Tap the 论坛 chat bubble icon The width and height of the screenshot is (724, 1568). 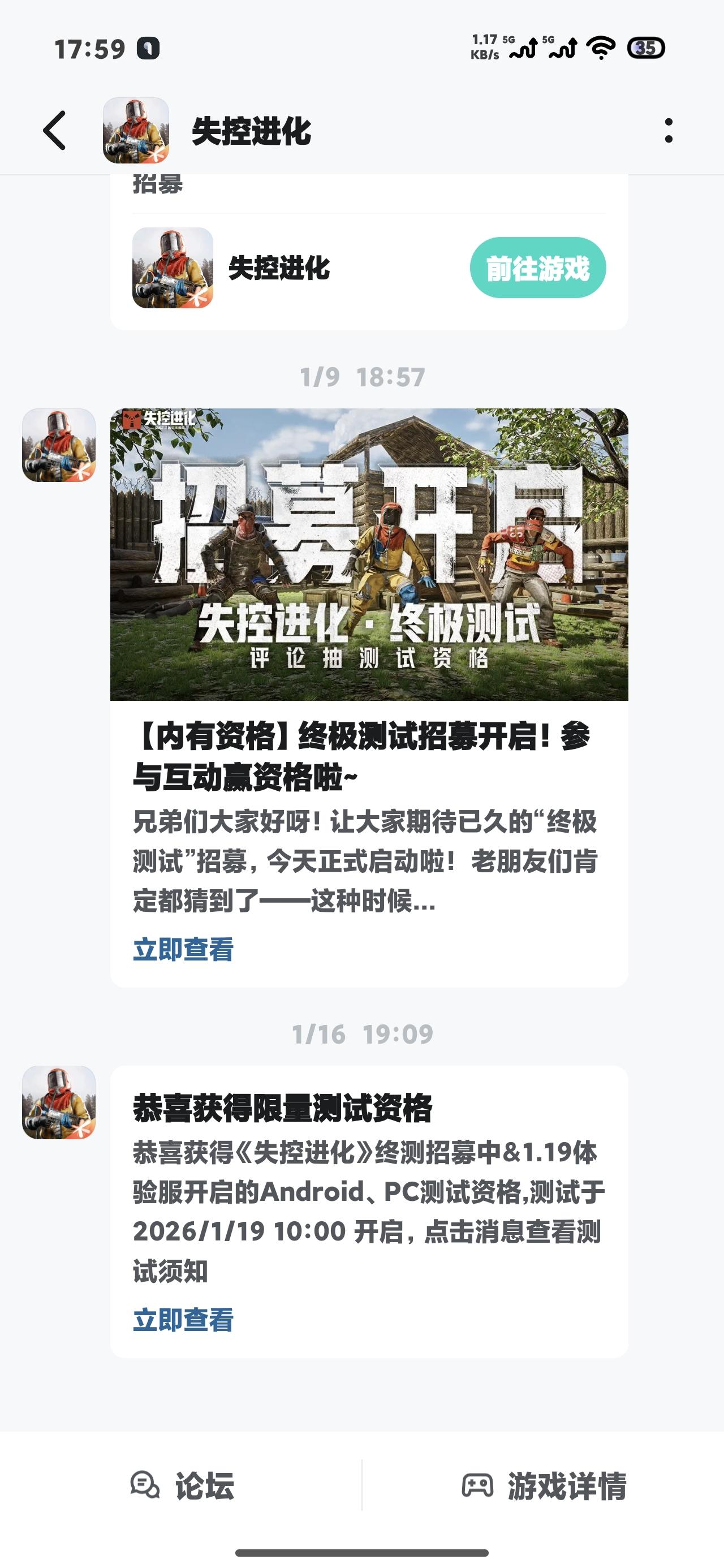click(145, 1485)
